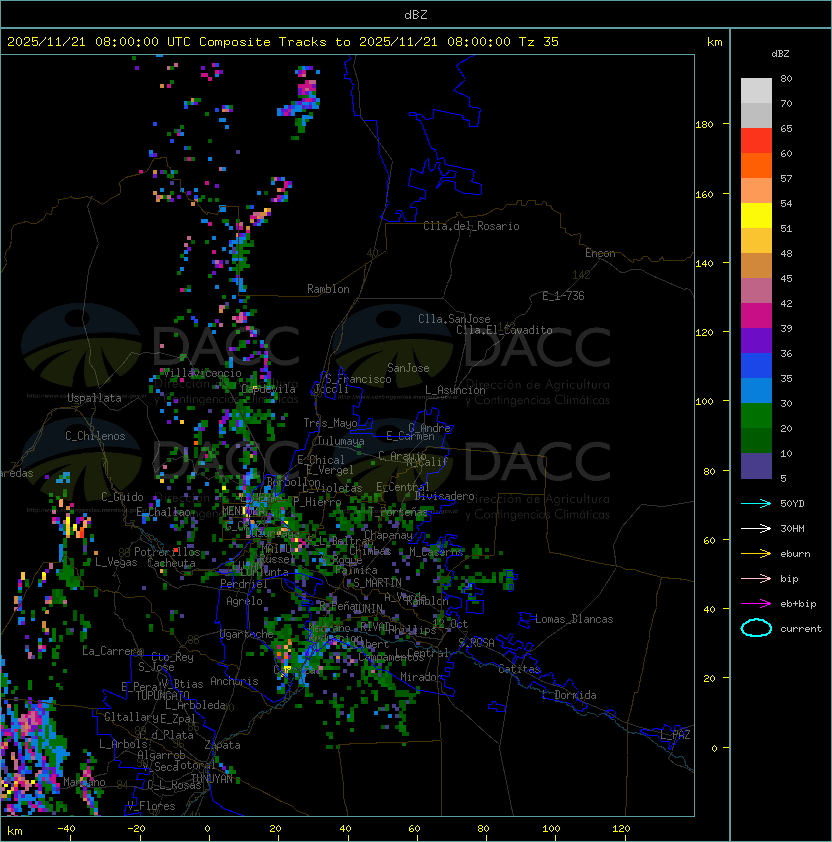Viewport: 832px width, 842px height.
Task: Select the 'Ugarteche' map label
Action: point(247,634)
